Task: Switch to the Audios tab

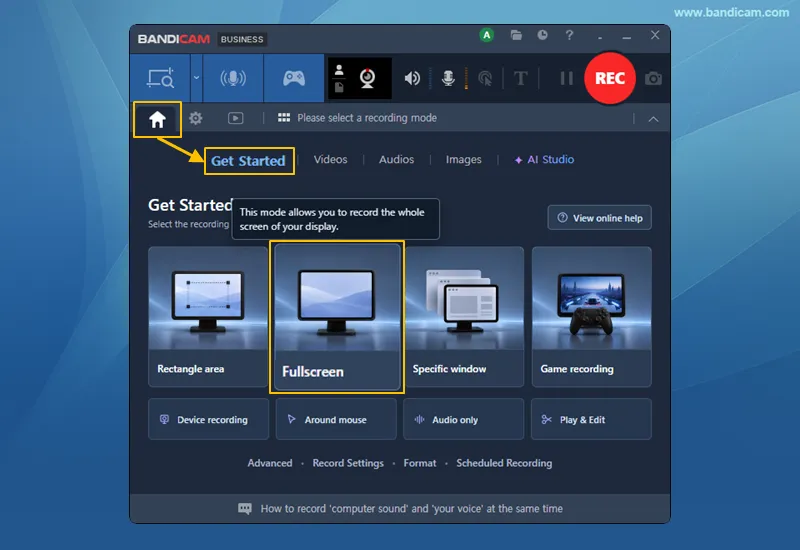Action: point(396,160)
